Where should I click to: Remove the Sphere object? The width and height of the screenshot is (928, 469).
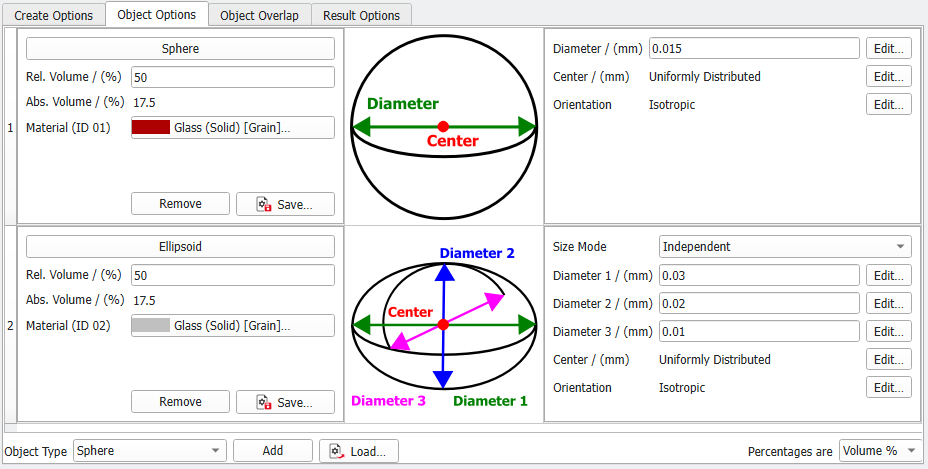pos(181,204)
